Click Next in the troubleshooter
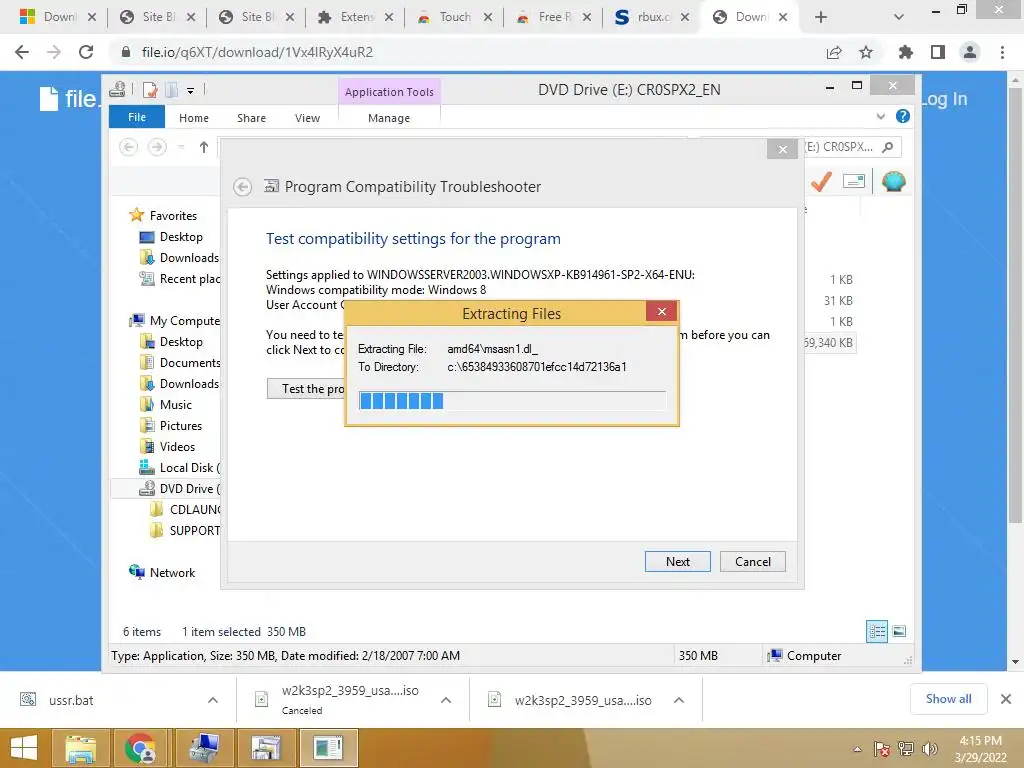1024x768 pixels. coord(677,562)
